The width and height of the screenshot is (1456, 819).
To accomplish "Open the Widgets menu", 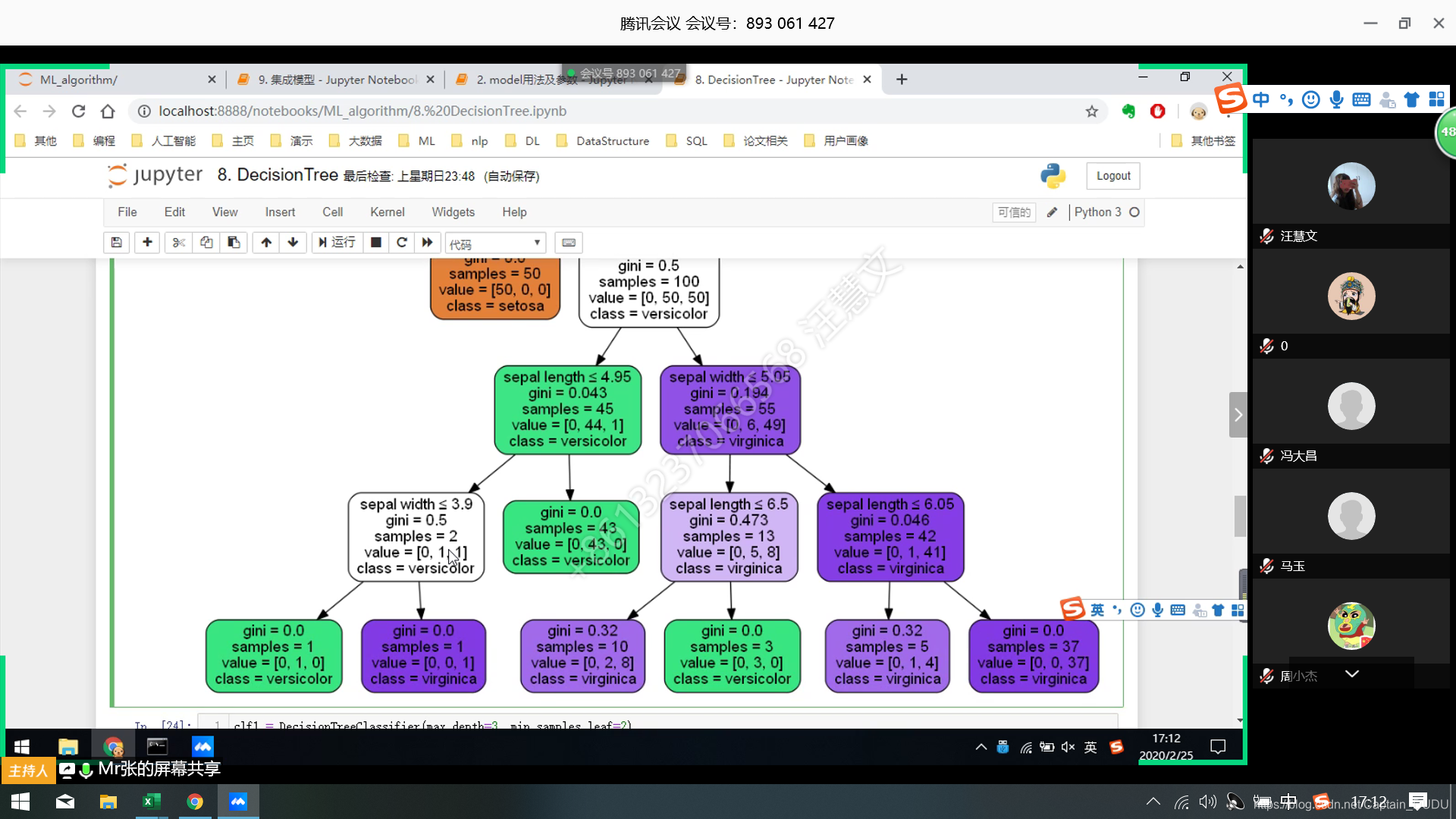I will 453,212.
